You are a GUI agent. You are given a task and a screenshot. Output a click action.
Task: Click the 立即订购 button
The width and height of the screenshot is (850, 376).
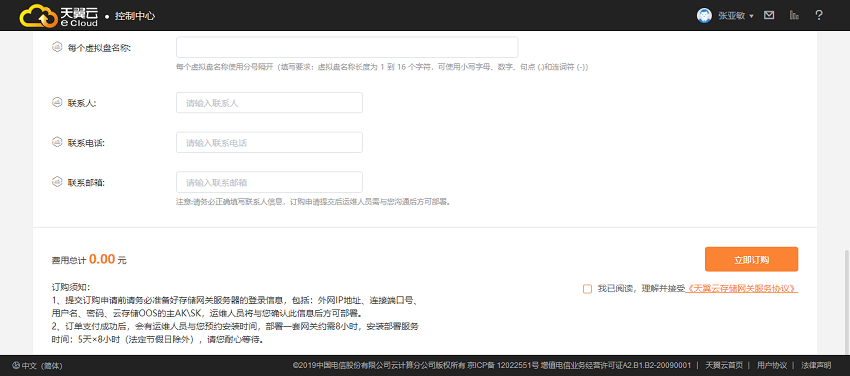[751, 259]
